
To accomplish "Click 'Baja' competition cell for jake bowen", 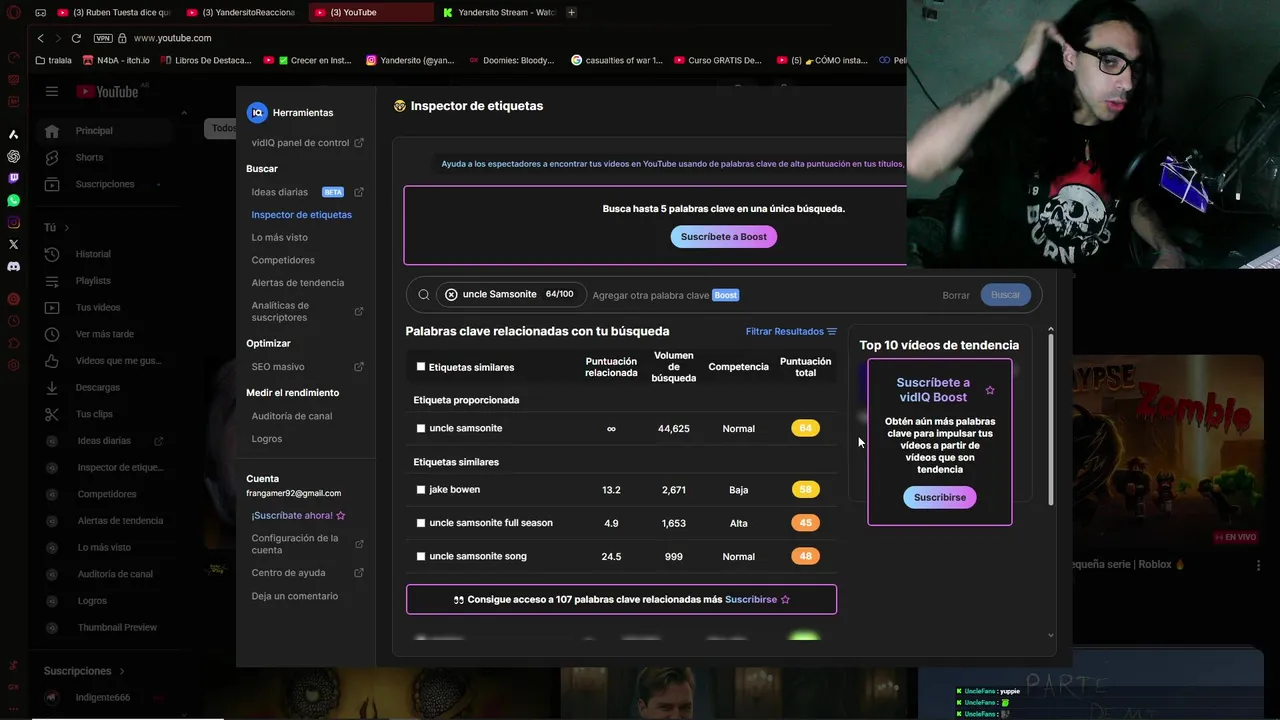I will 739,490.
